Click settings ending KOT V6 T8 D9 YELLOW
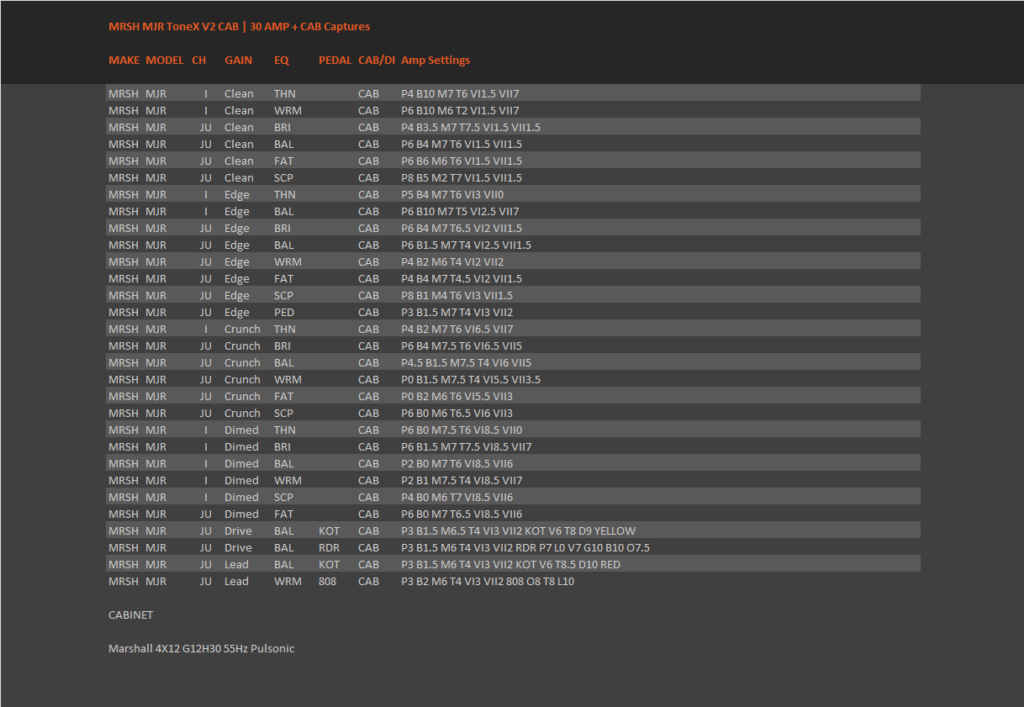The height and width of the screenshot is (707, 1024). (519, 531)
